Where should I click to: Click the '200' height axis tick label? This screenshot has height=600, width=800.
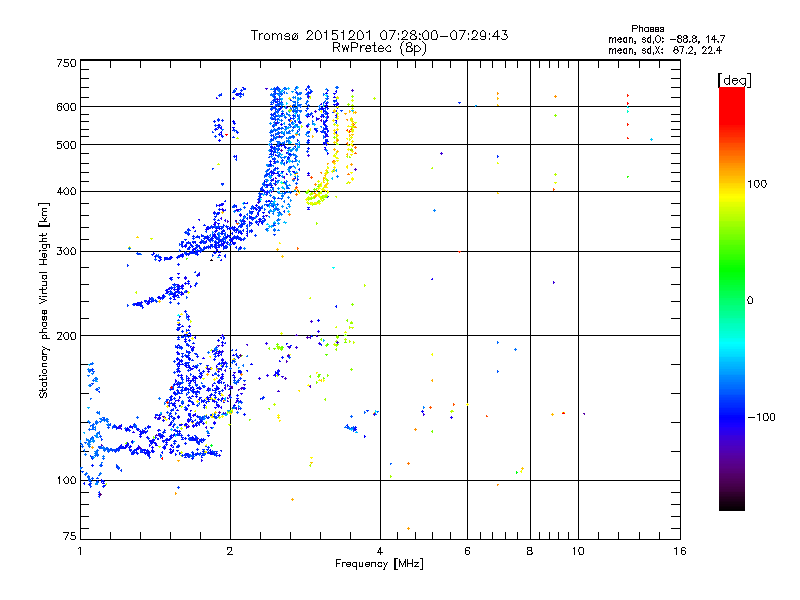(x=66, y=336)
